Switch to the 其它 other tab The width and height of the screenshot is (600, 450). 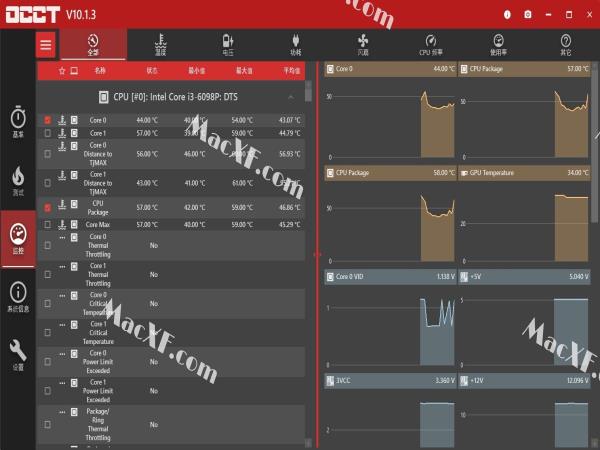(566, 45)
